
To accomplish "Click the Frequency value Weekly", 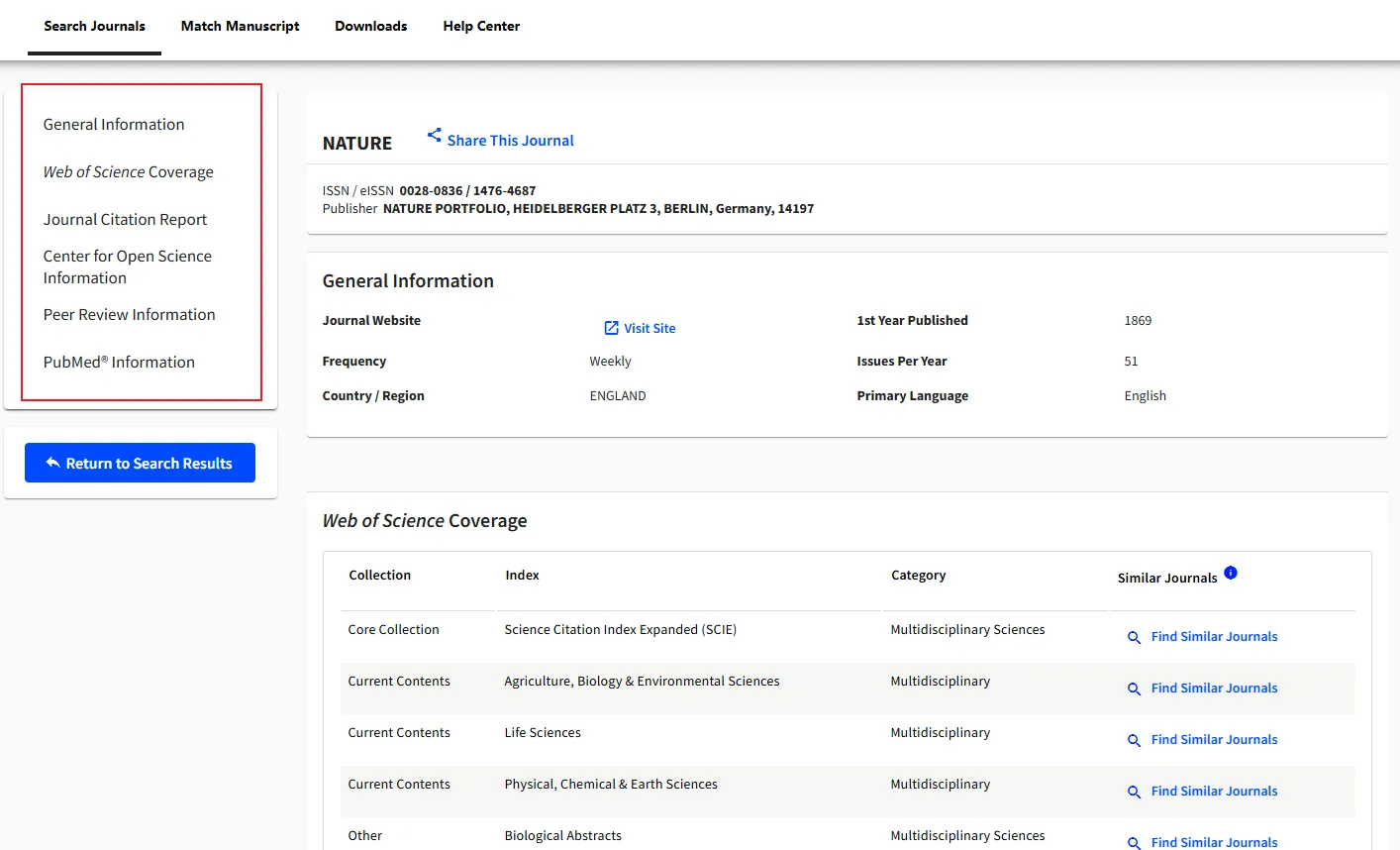I will click(x=610, y=362).
